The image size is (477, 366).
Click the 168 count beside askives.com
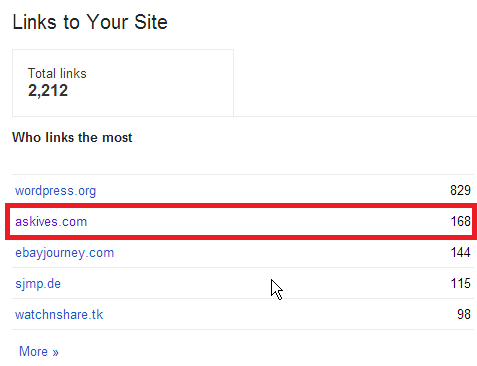(461, 221)
